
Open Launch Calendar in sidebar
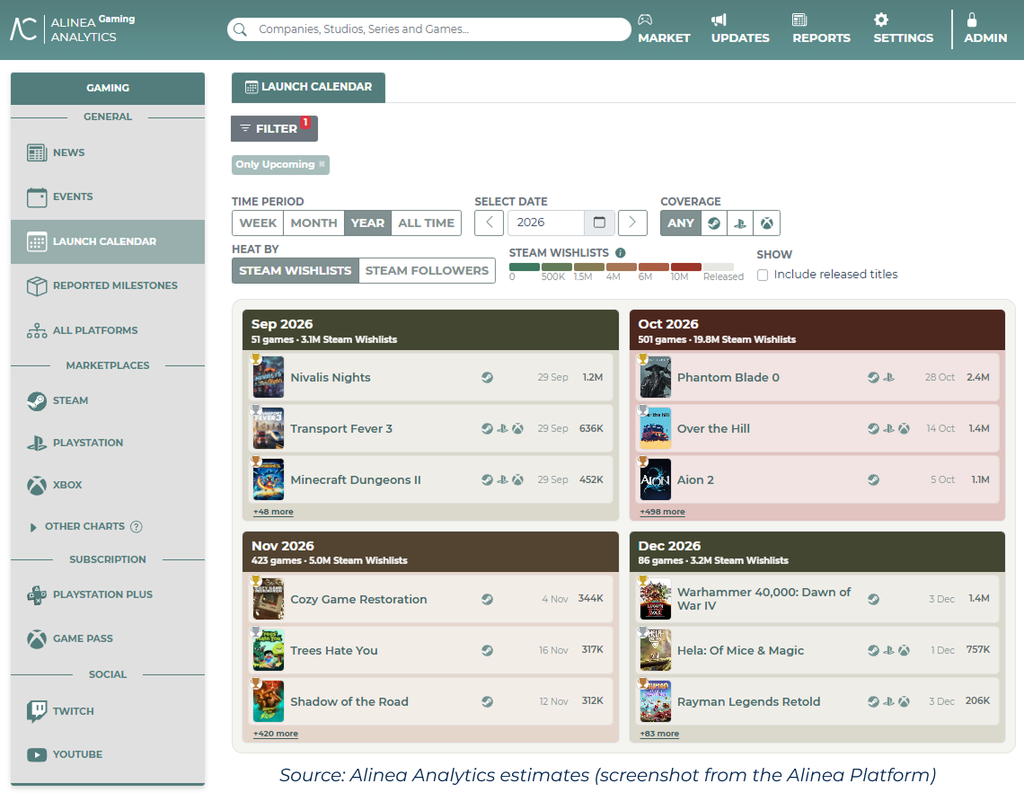tap(108, 242)
